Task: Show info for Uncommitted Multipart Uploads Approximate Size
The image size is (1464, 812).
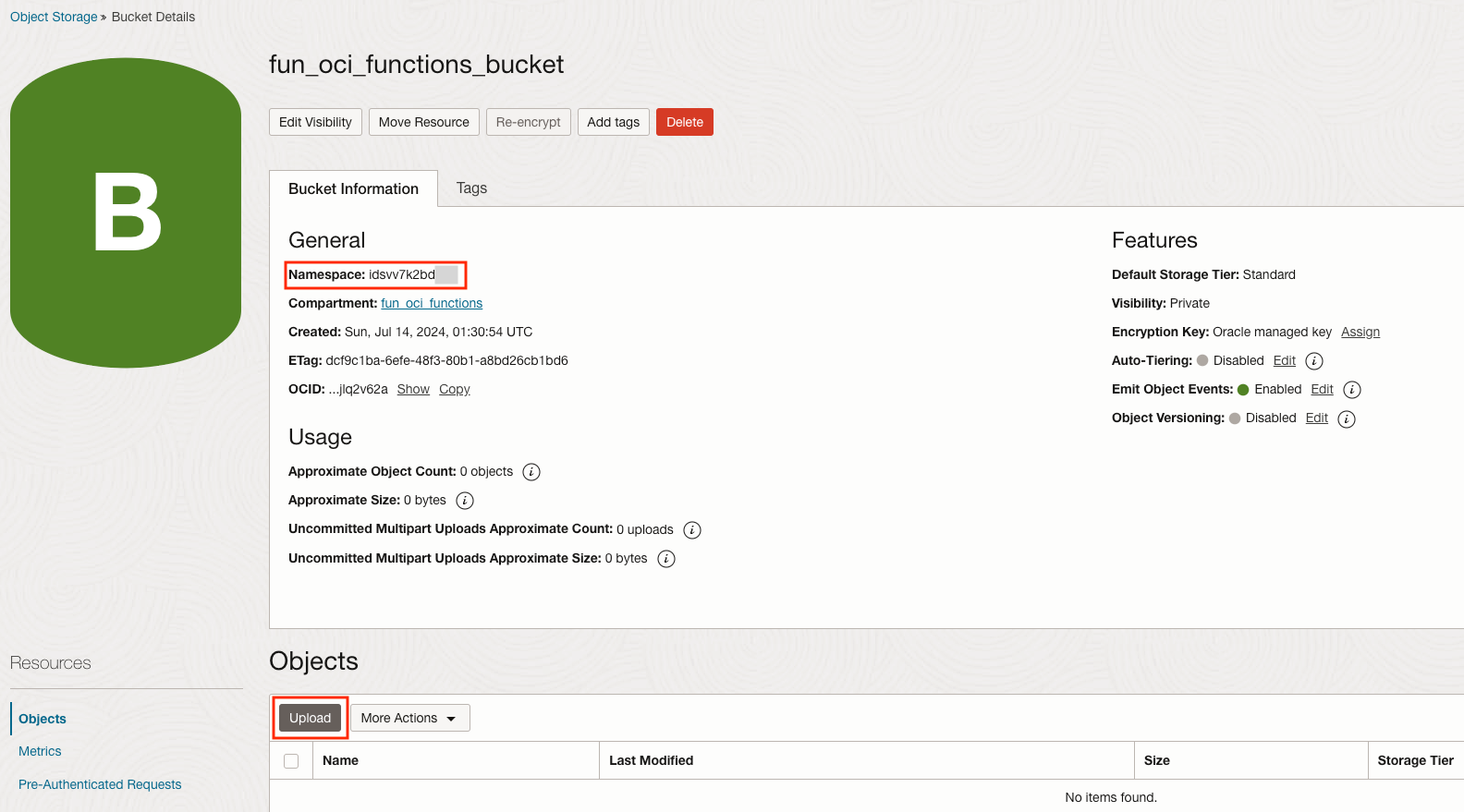Action: point(666,559)
